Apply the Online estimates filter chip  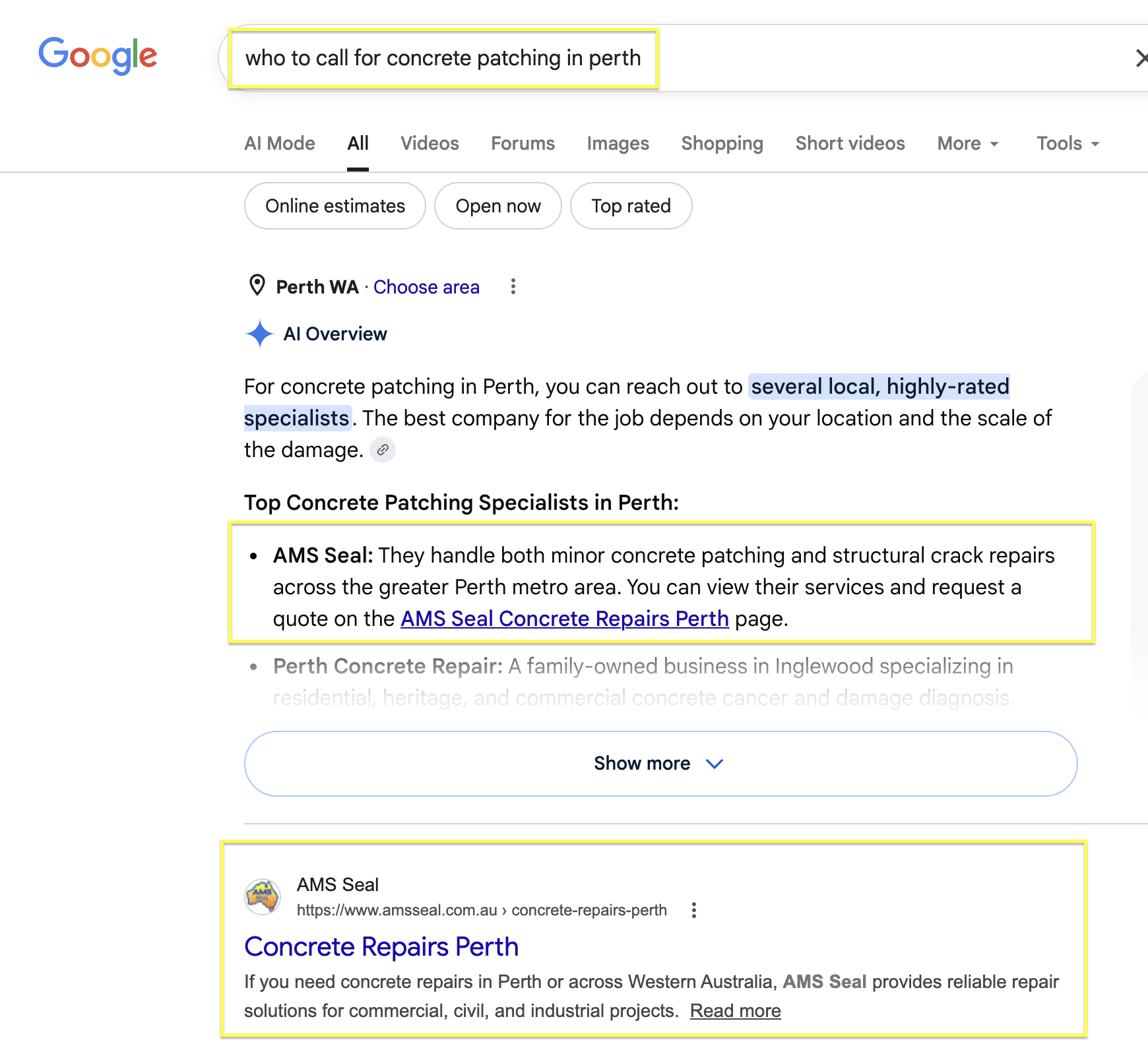(335, 206)
